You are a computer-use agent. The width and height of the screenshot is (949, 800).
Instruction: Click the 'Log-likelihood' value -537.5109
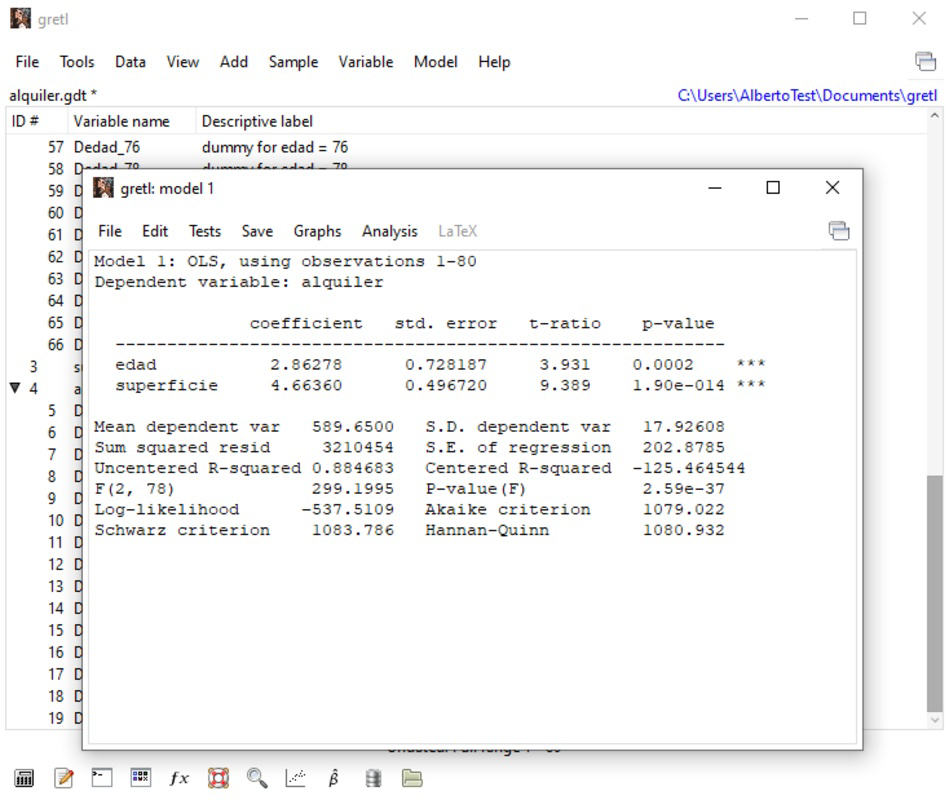(348, 509)
